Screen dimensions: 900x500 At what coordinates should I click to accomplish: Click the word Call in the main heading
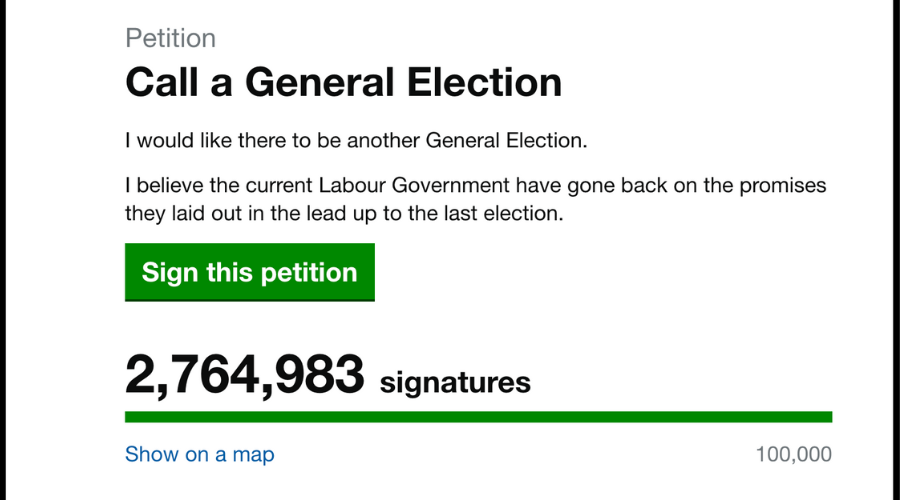pyautogui.click(x=162, y=82)
